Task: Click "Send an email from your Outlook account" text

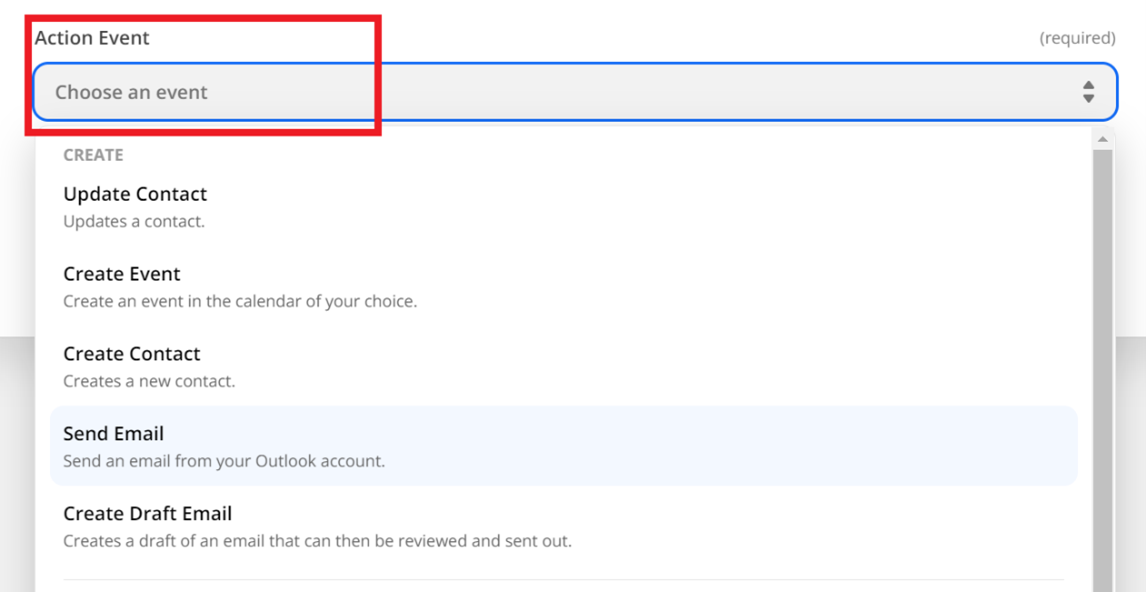Action: (224, 461)
